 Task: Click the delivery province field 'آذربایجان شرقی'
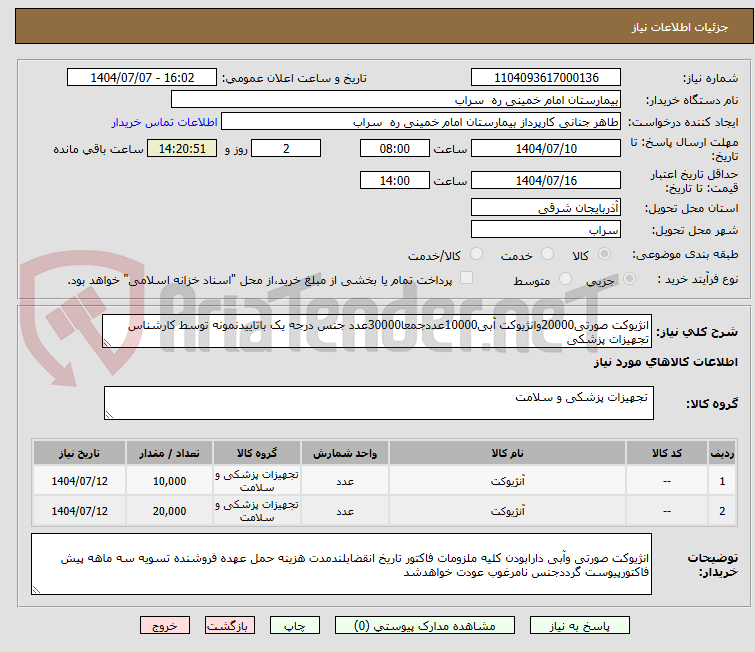(x=546, y=208)
